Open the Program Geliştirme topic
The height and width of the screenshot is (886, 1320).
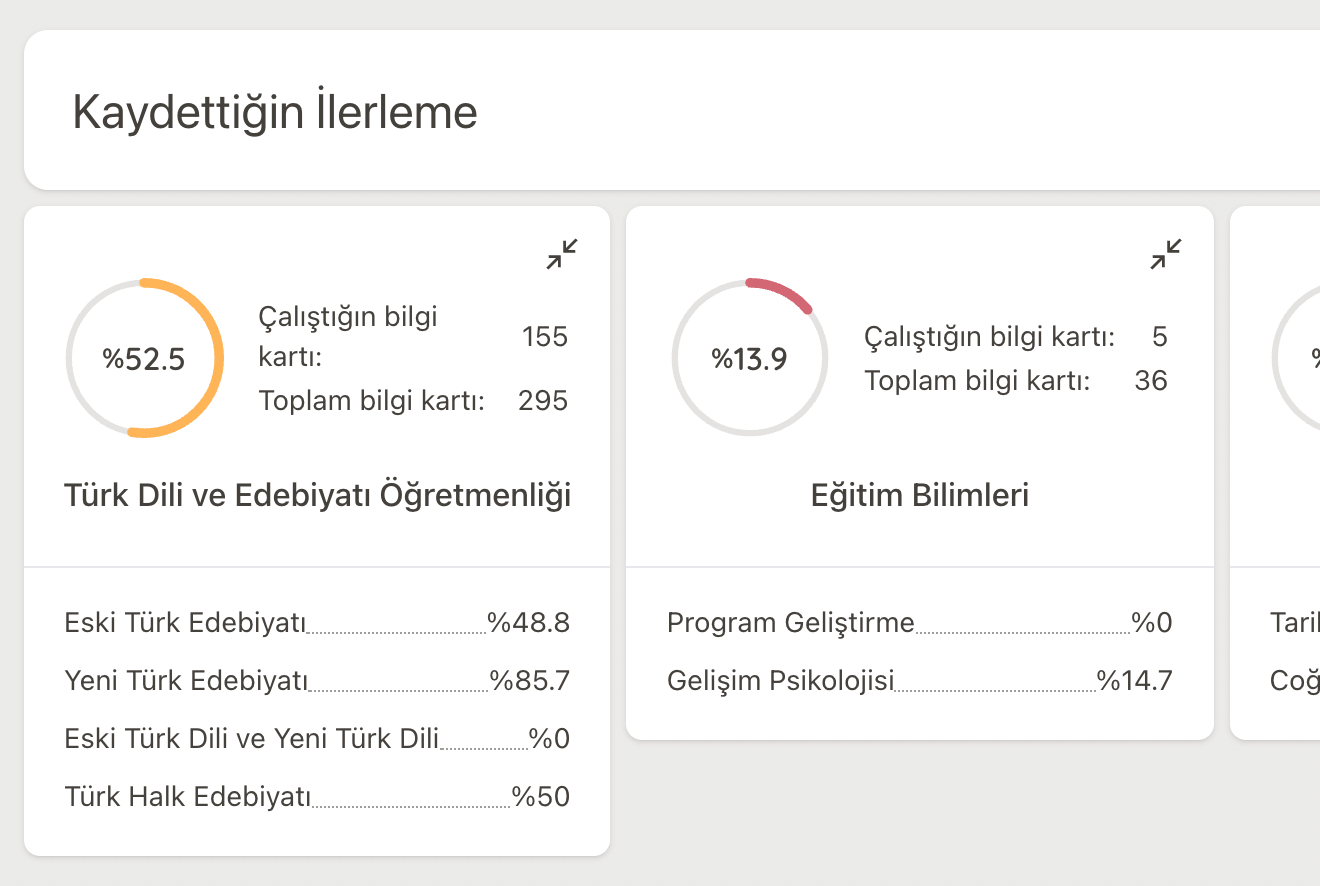coord(791,623)
